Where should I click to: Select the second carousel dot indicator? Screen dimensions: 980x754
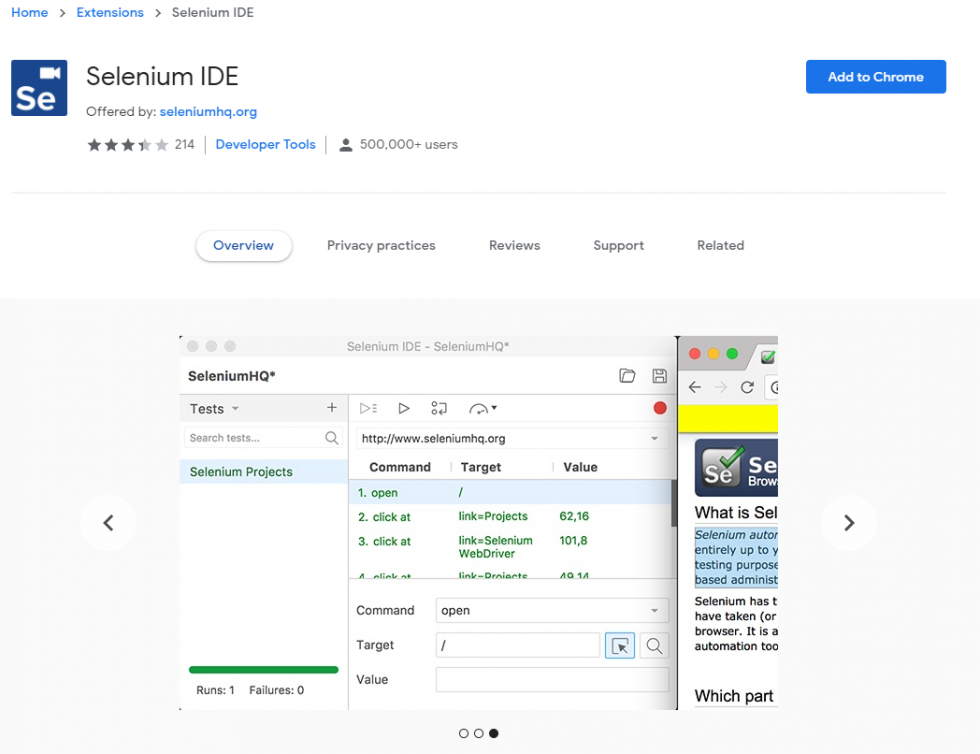479,733
